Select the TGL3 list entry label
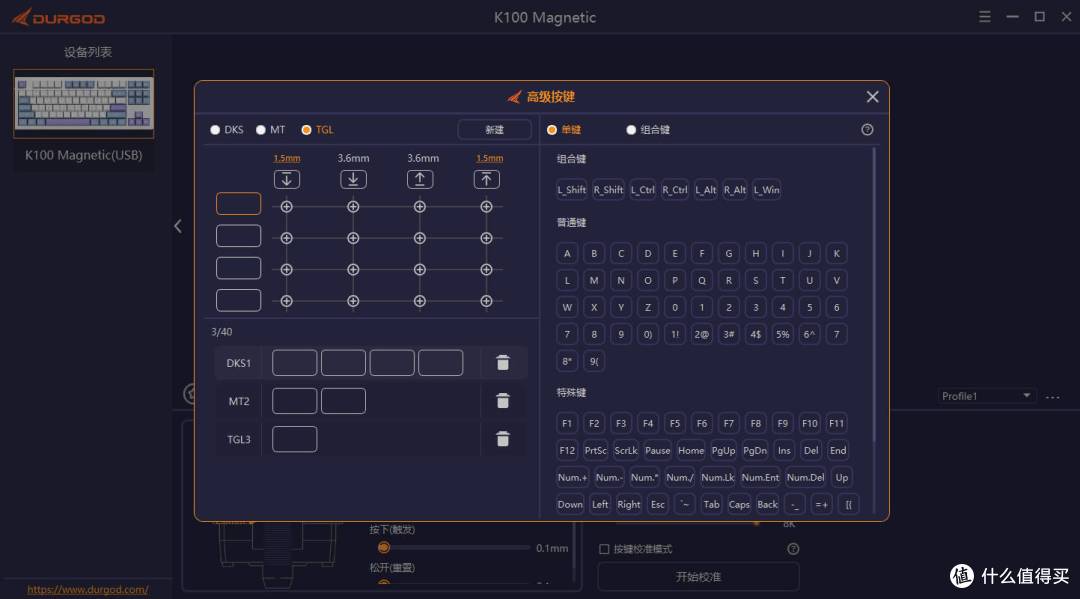 click(x=239, y=439)
